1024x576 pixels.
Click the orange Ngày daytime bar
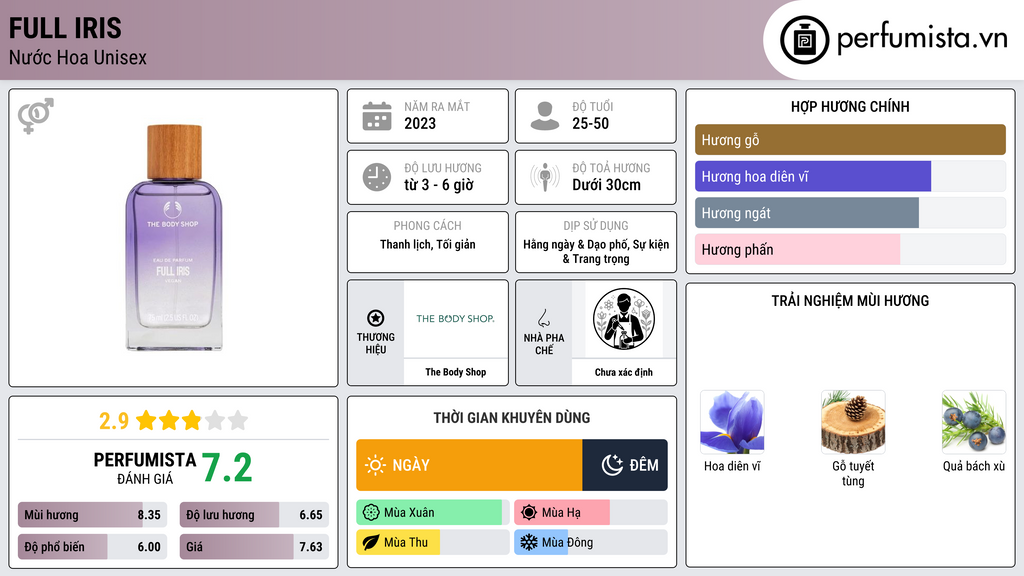coord(469,465)
